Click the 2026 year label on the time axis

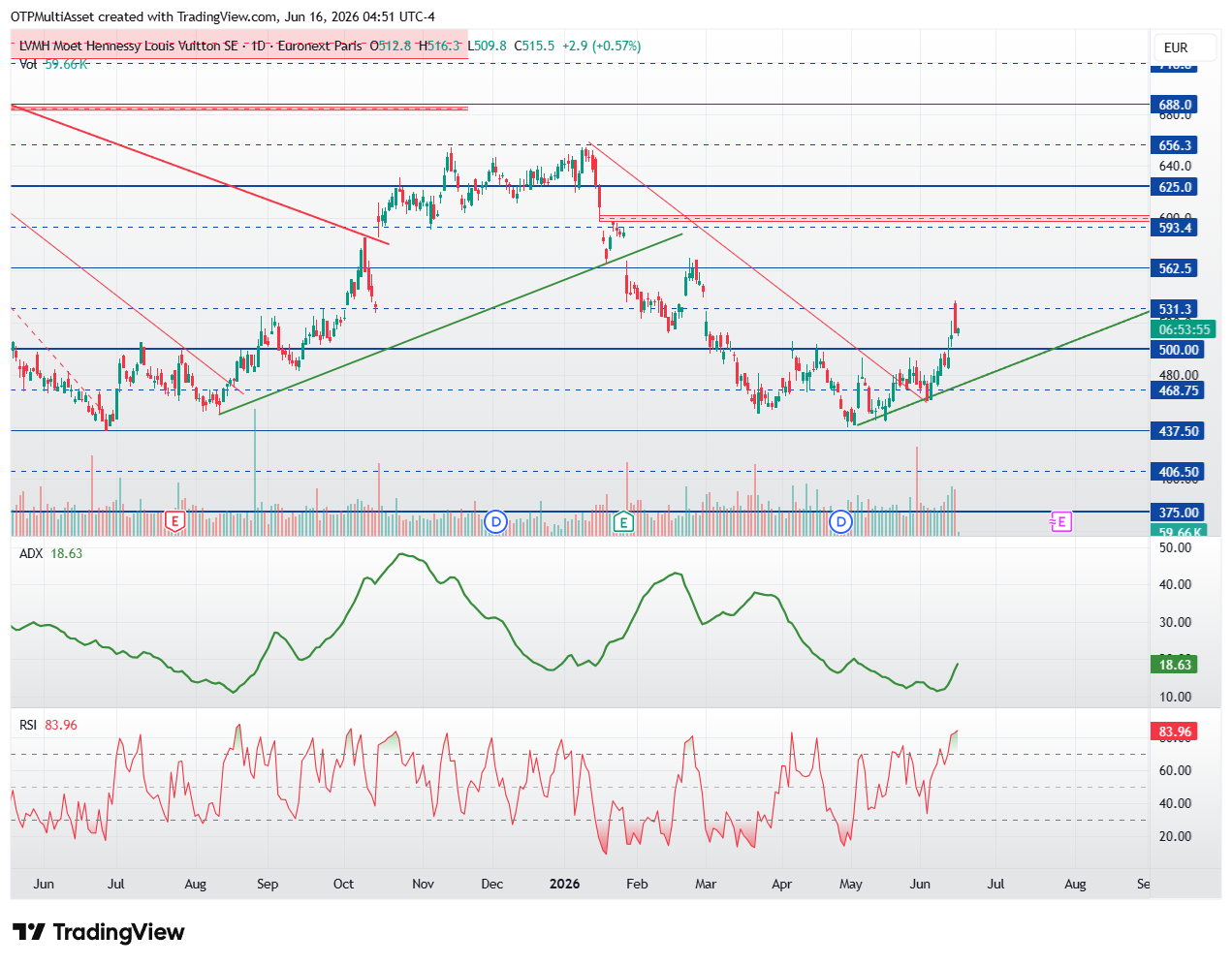tap(564, 884)
